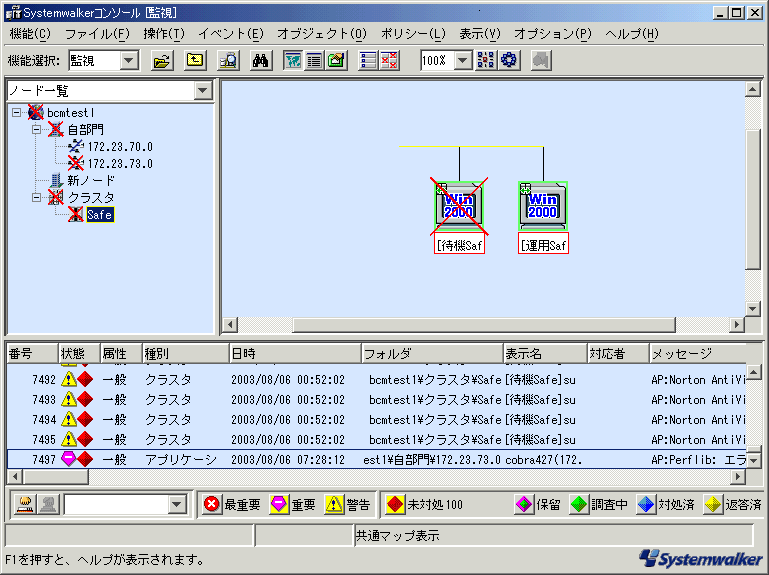The image size is (769, 575).
Task: Click the クラスタ folder icon in tree
Action: [55, 197]
